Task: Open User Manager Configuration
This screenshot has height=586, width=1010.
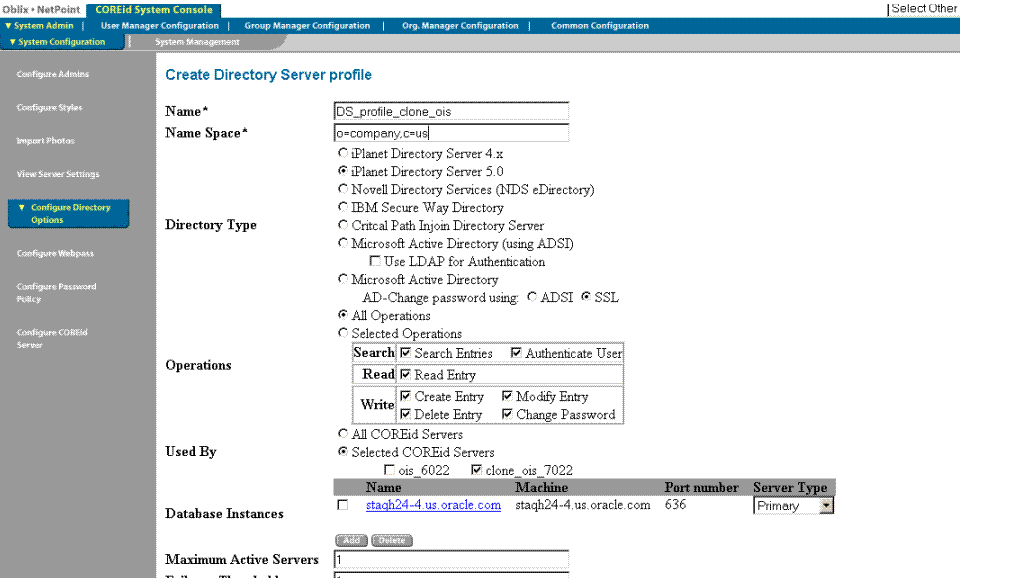Action: (159, 26)
